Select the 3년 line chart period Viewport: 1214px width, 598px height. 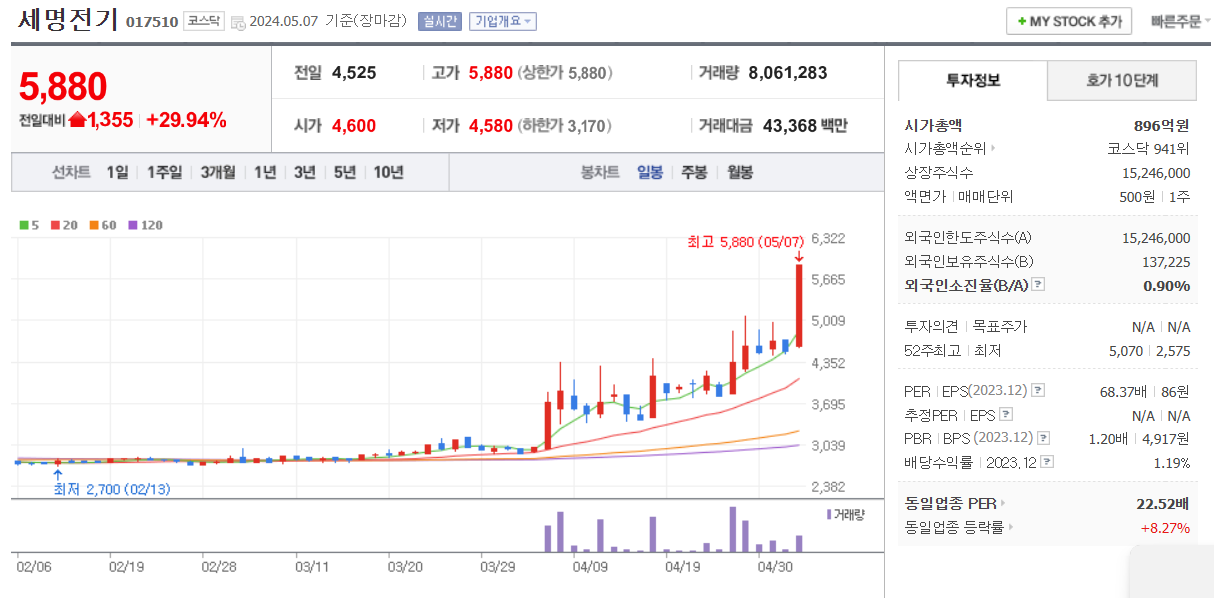[305, 172]
